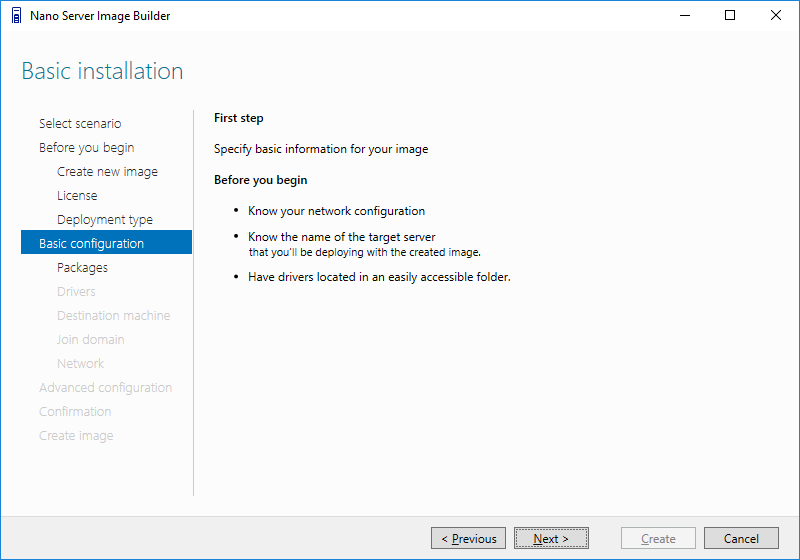Open the Deployment type step
This screenshot has width=800, height=560.
105,219
